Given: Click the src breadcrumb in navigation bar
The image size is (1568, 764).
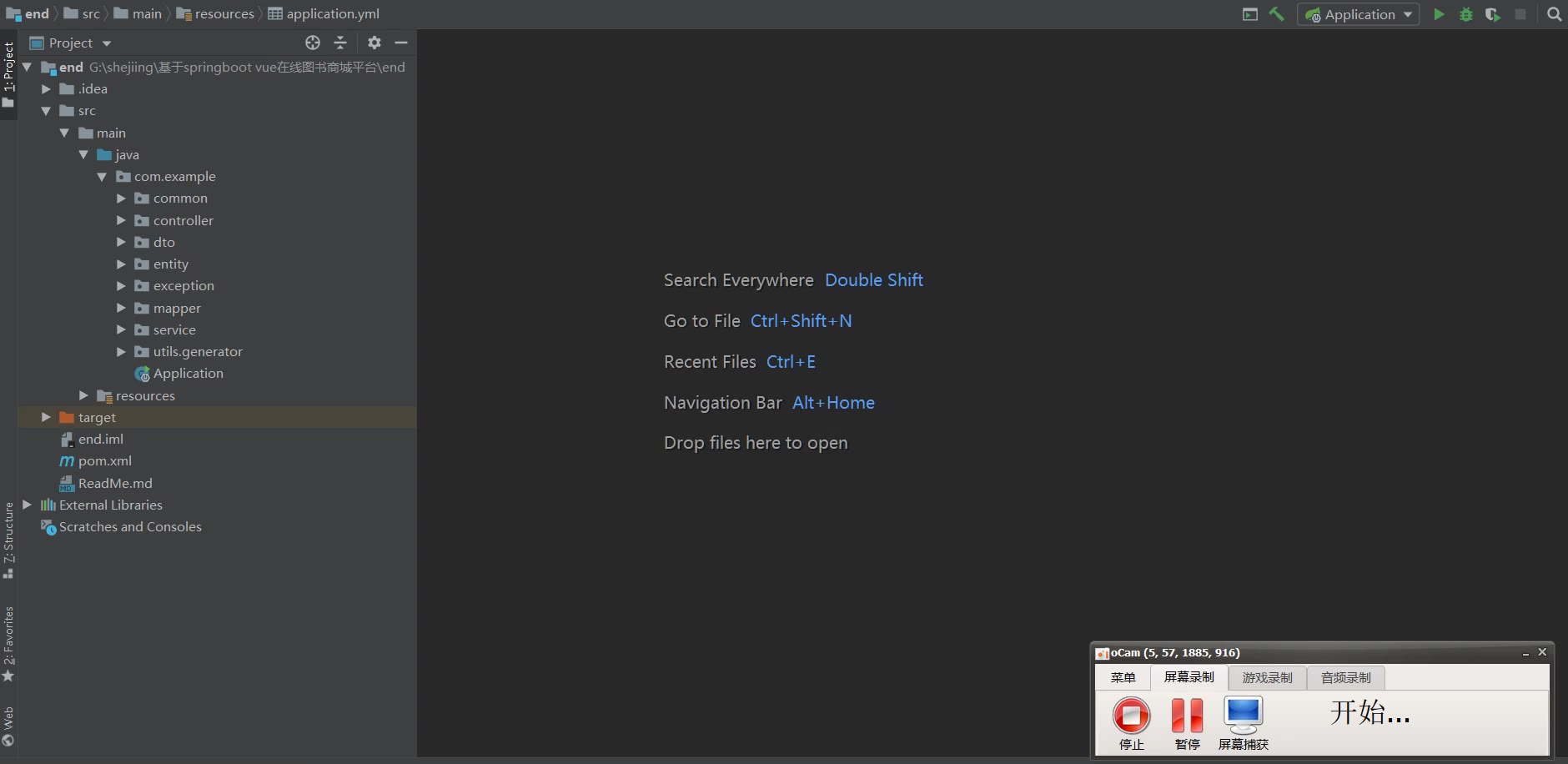Looking at the screenshot, I should pyautogui.click(x=82, y=13).
